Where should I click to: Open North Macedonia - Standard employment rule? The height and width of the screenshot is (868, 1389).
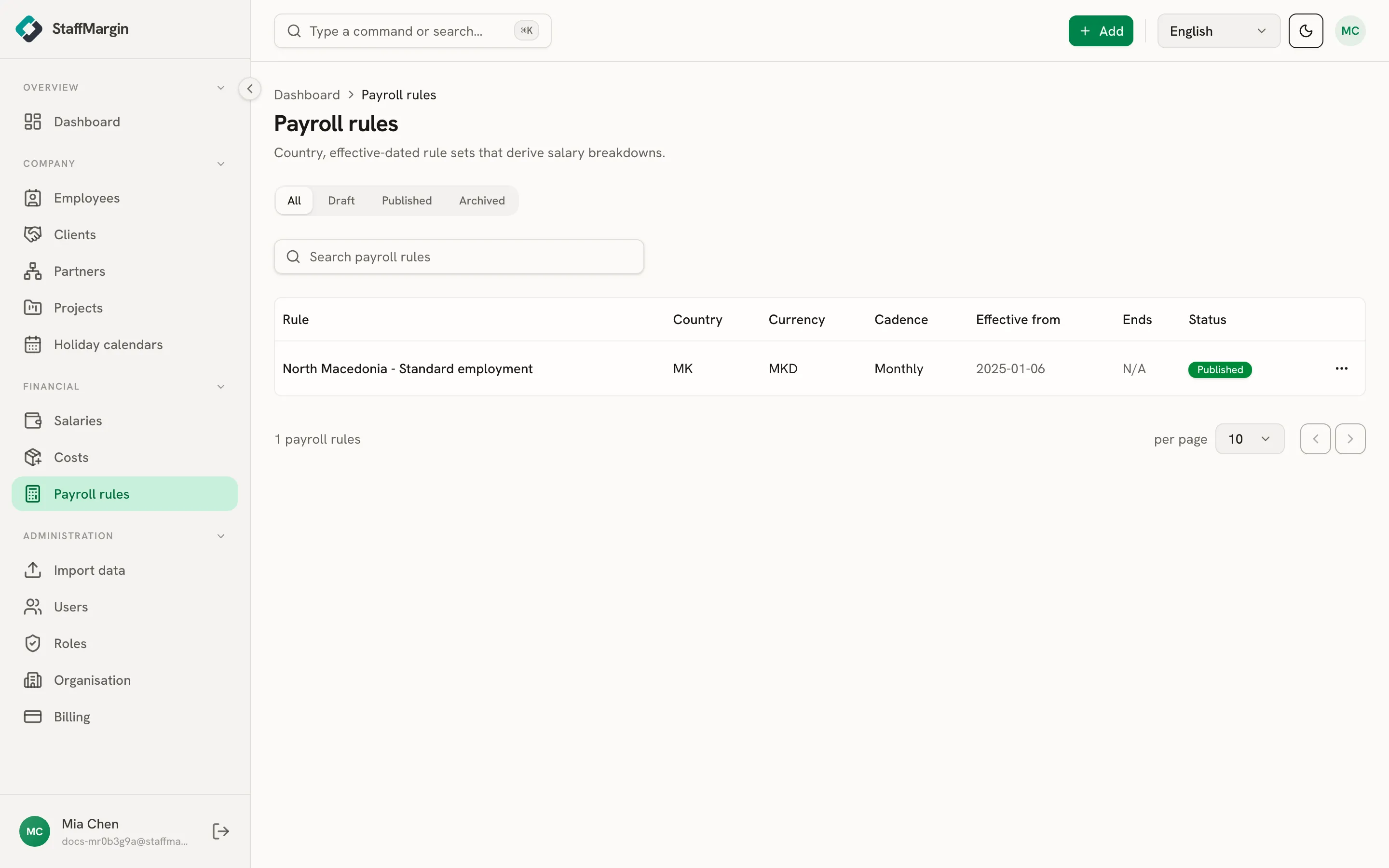click(408, 368)
